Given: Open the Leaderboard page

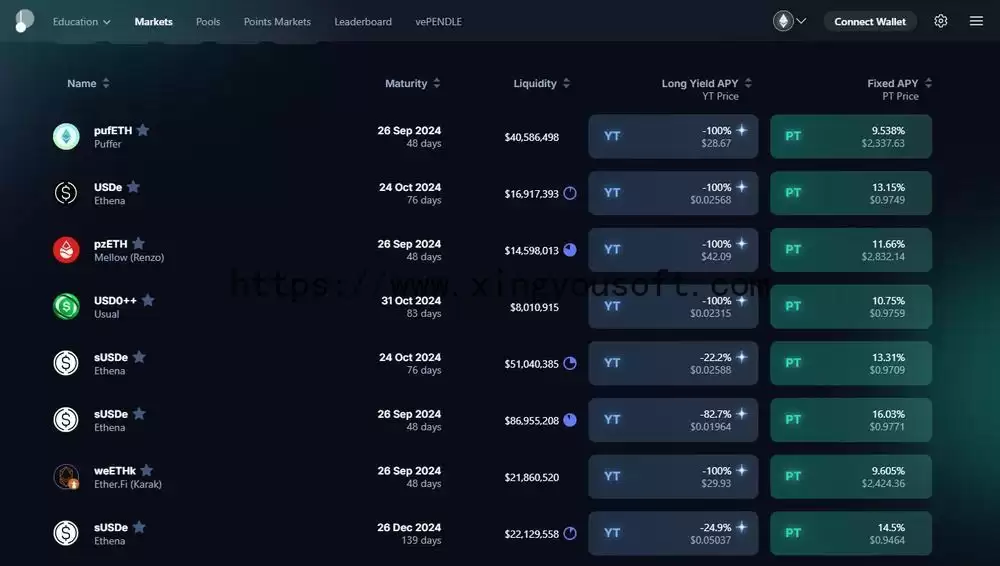Looking at the screenshot, I should click(x=363, y=22).
